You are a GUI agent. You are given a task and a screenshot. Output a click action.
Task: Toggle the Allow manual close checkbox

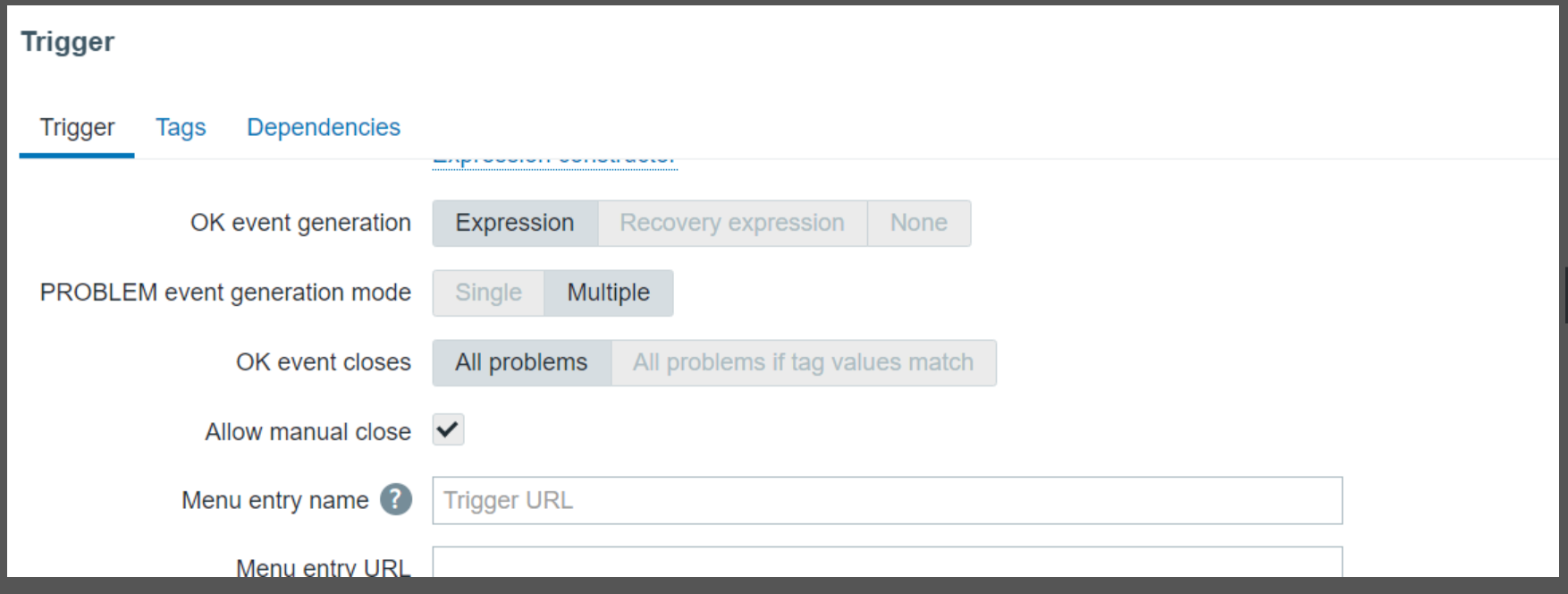(448, 430)
